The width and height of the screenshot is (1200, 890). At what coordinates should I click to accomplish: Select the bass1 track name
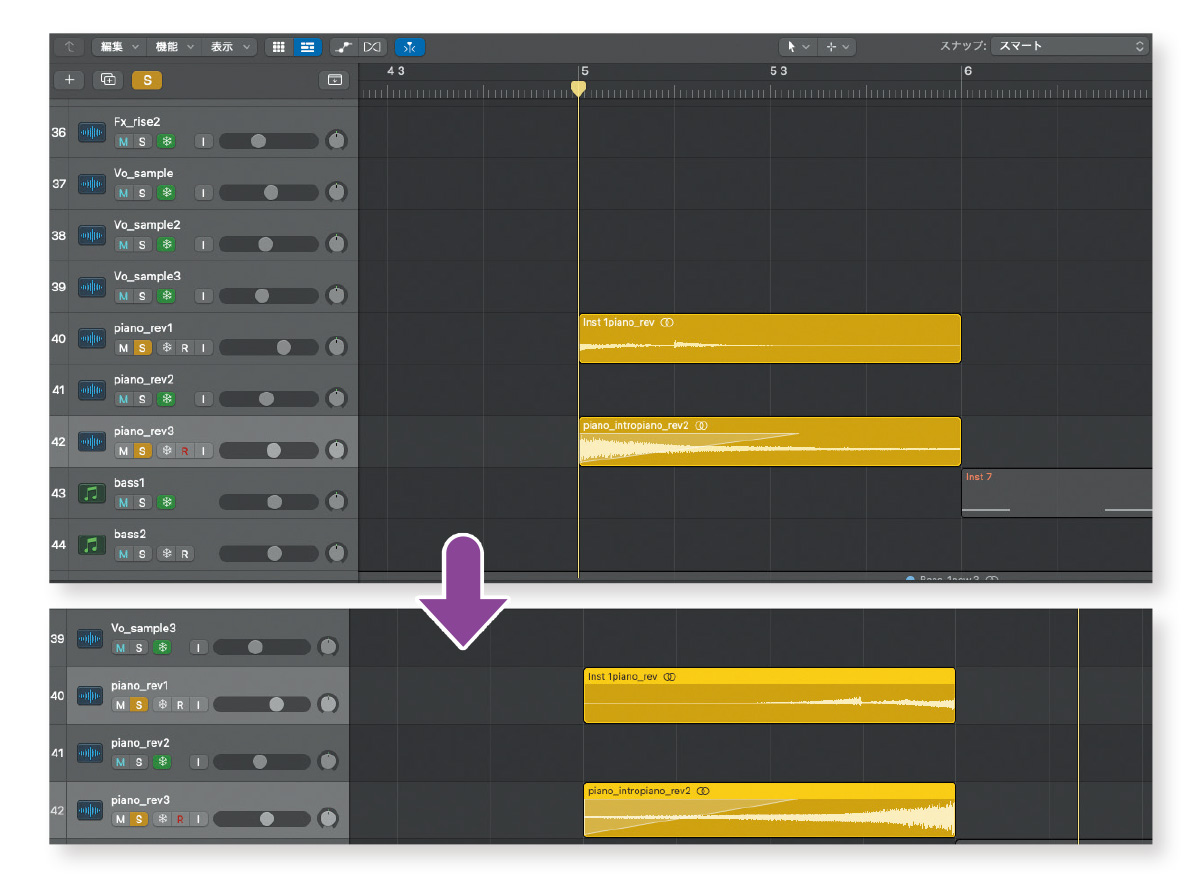(x=130, y=482)
